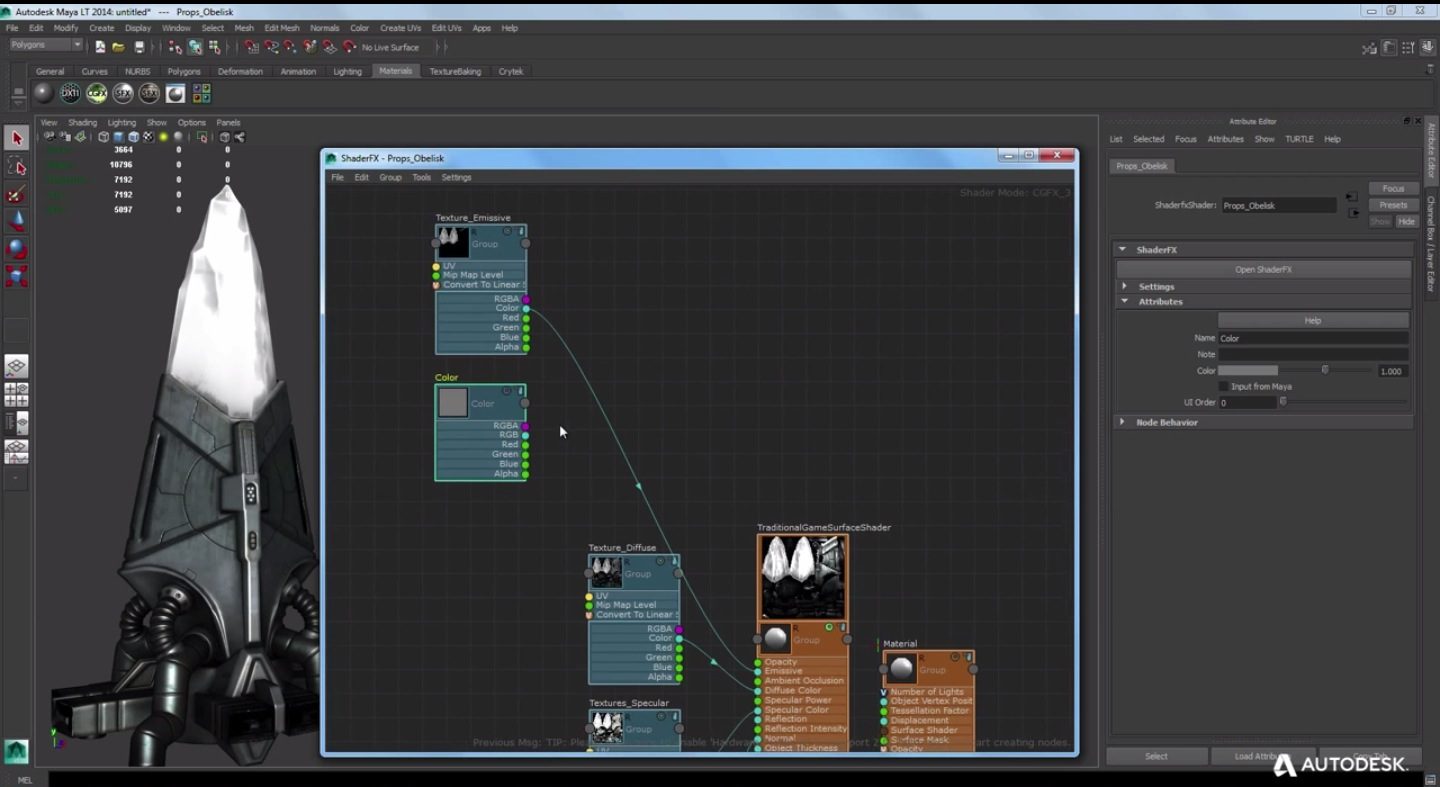Click the first SFX shelf icon

(123, 93)
